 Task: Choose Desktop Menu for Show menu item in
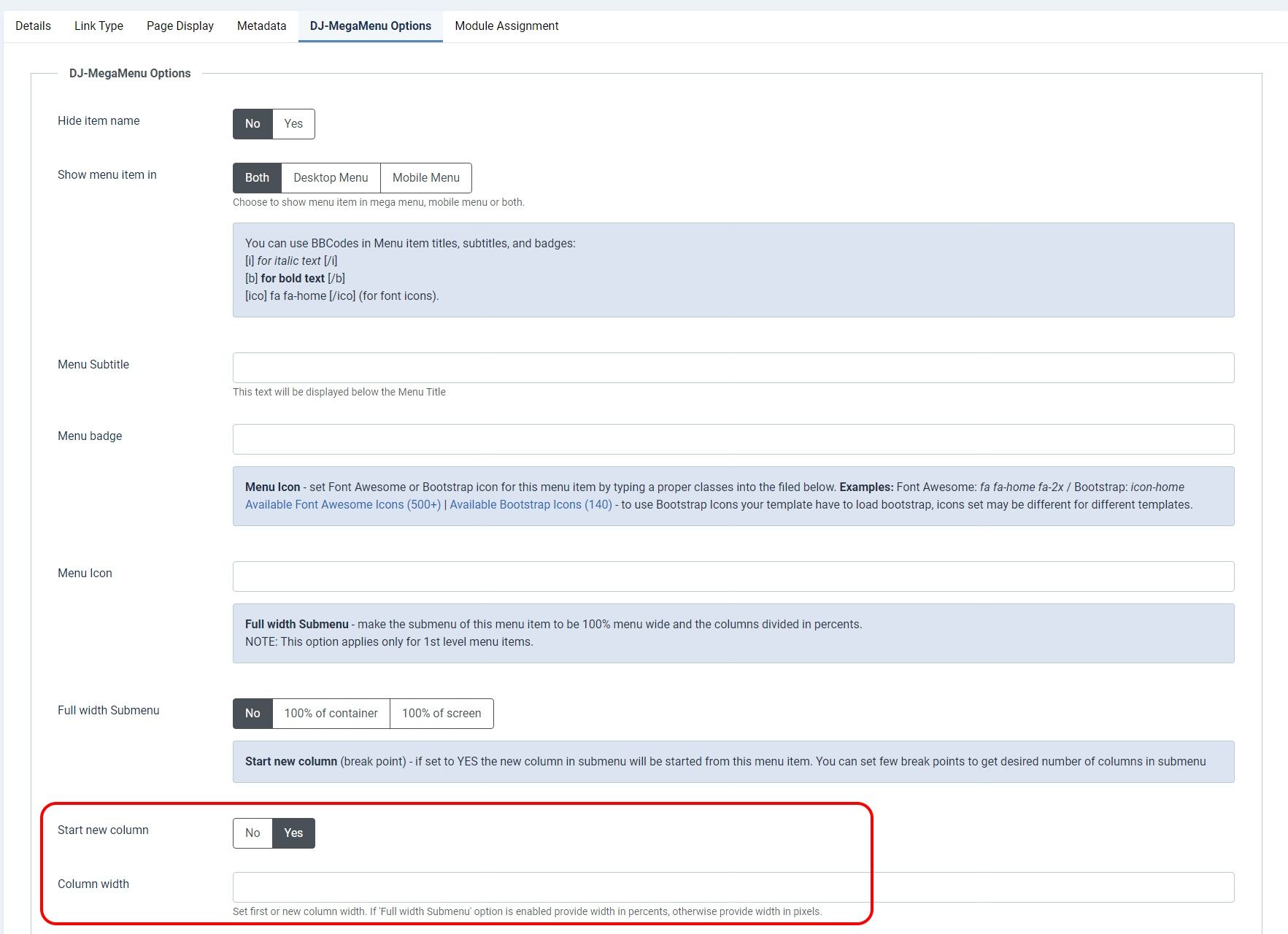(331, 178)
